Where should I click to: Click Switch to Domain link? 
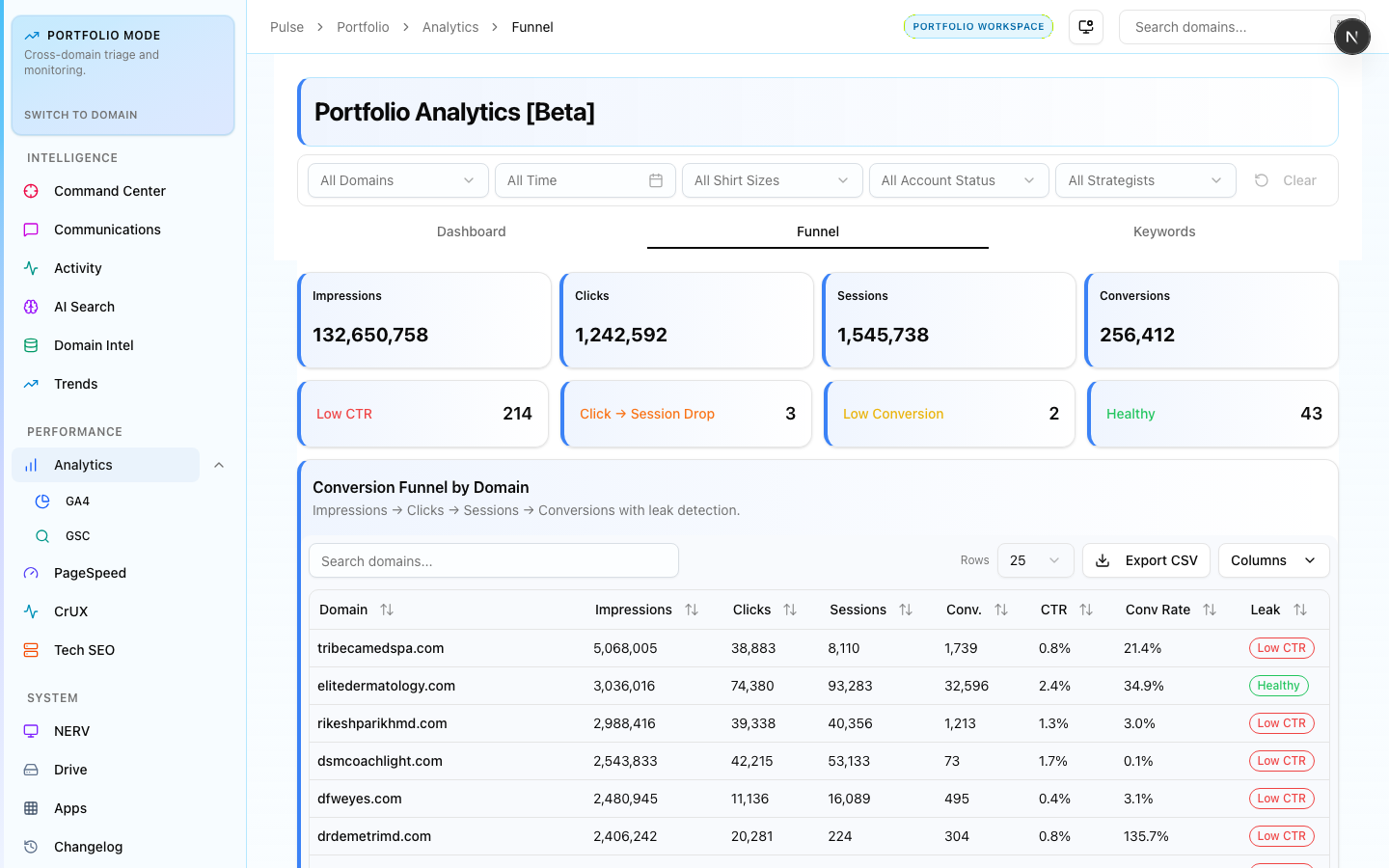pyautogui.click(x=81, y=115)
